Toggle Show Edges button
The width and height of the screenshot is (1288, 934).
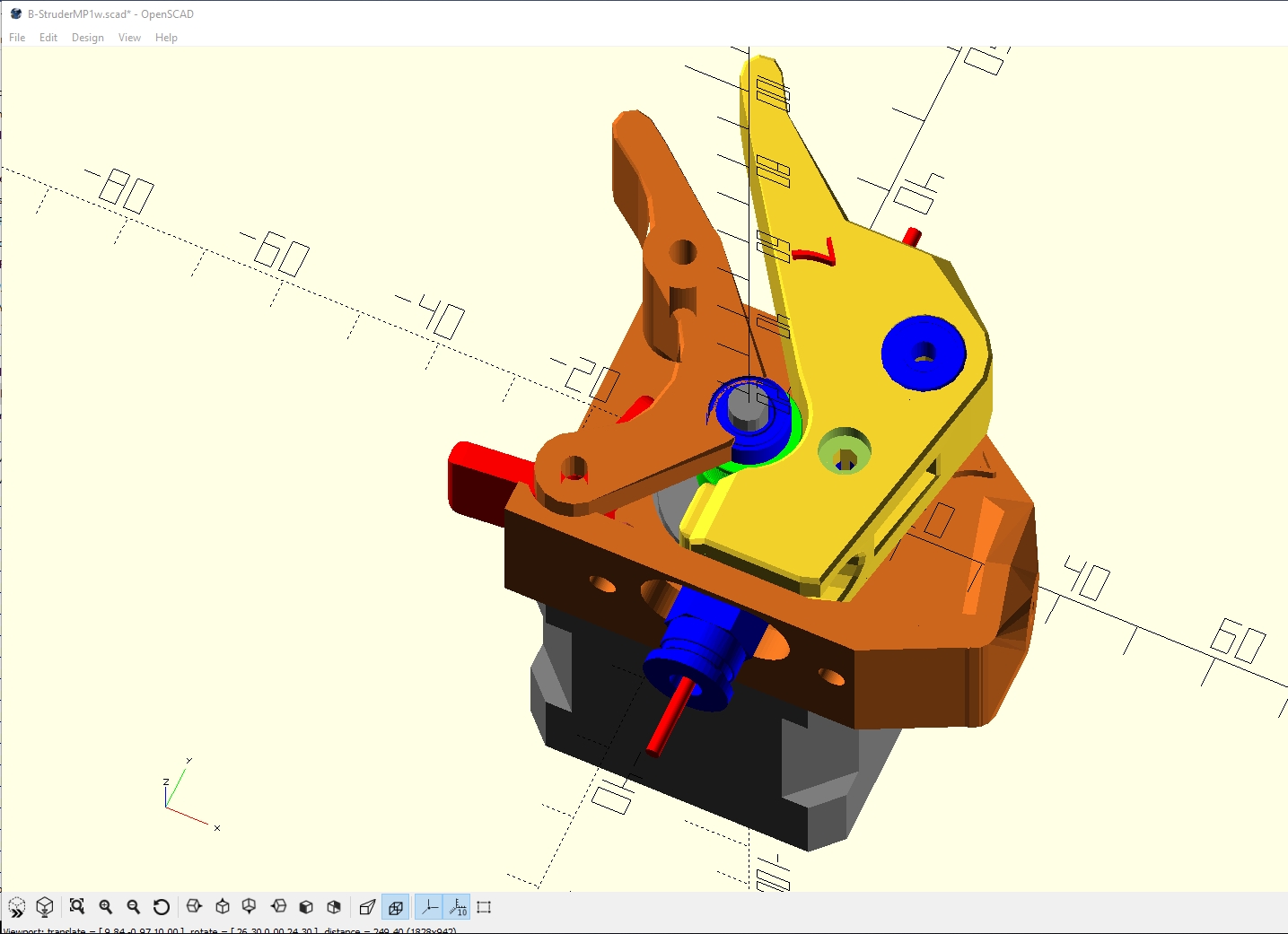(x=485, y=907)
